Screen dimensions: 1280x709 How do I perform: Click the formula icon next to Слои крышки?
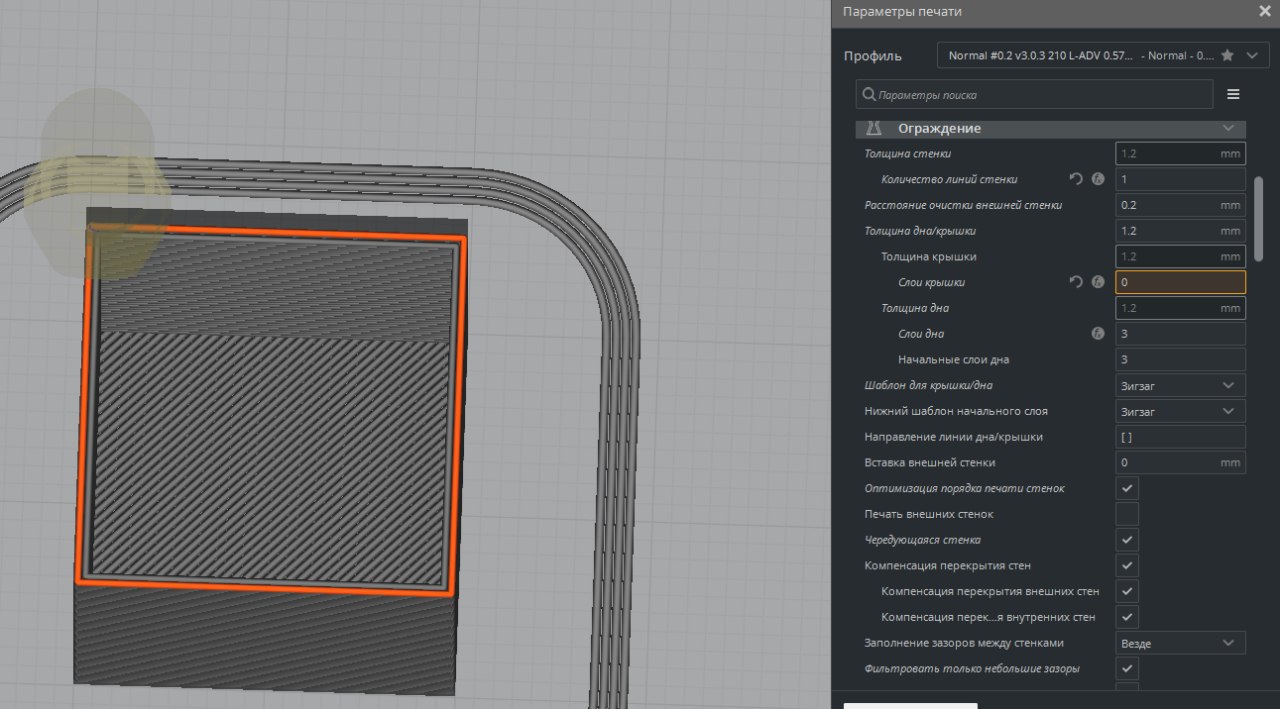tap(1098, 282)
